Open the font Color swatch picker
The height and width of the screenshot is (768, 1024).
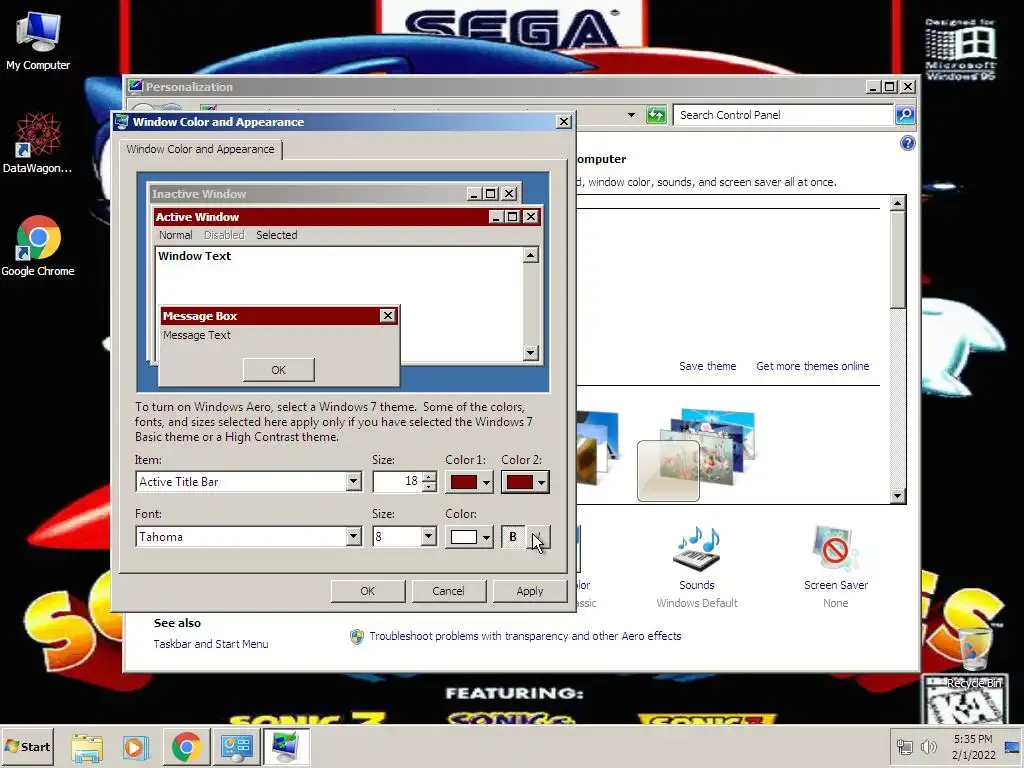[470, 537]
